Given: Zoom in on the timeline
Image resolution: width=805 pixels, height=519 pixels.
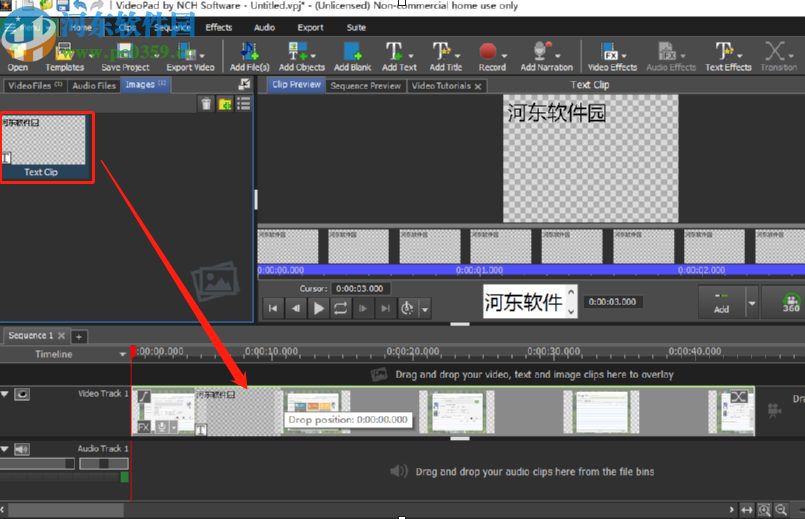Looking at the screenshot, I should (764, 510).
